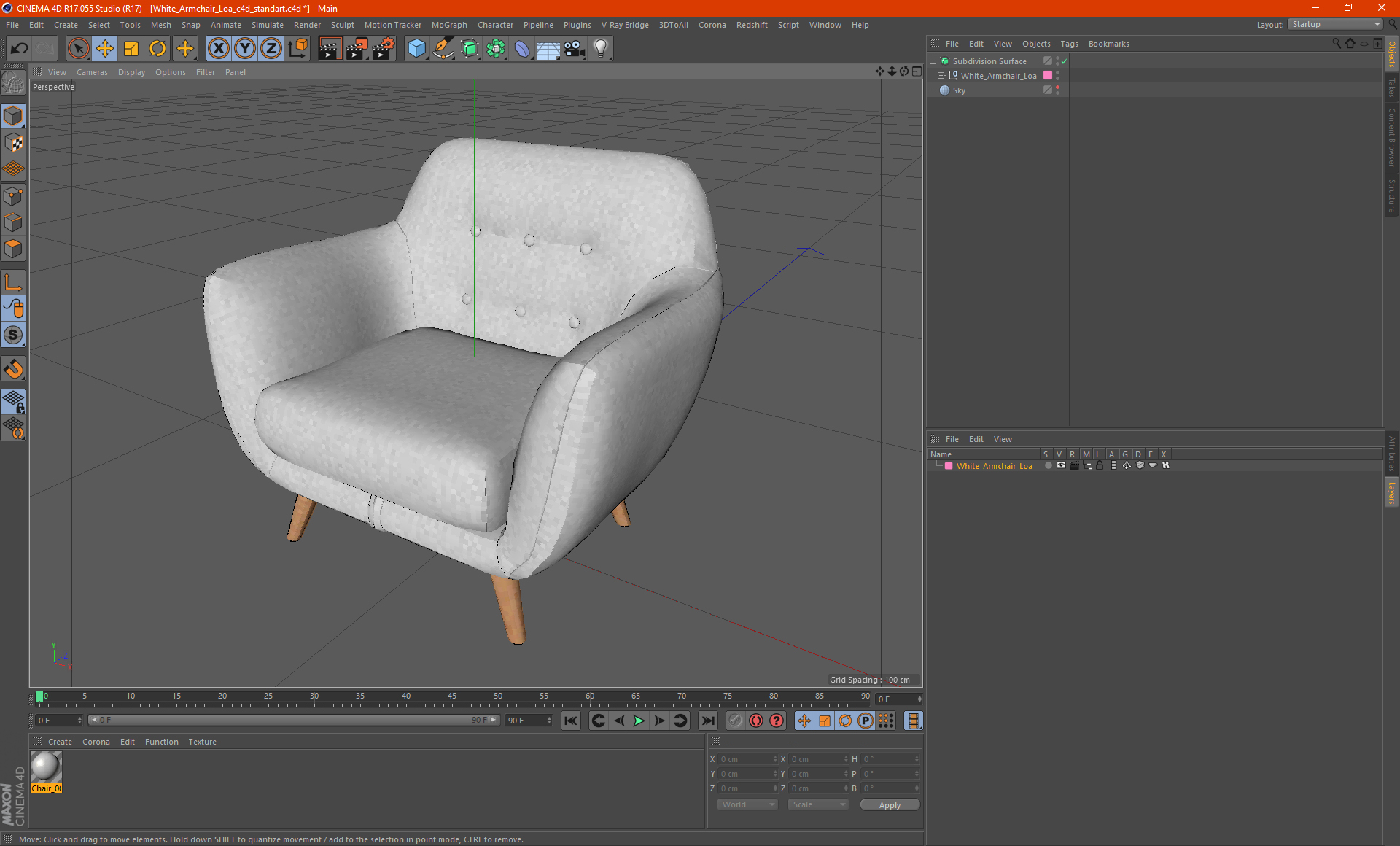Viewport: 1400px width, 846px height.
Task: Open Object Manager Tags menu
Action: 1069,44
